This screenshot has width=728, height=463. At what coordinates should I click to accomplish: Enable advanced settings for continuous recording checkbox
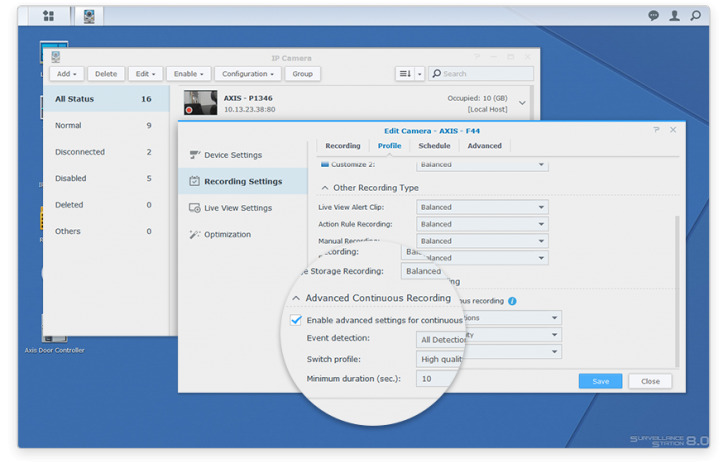(x=296, y=320)
